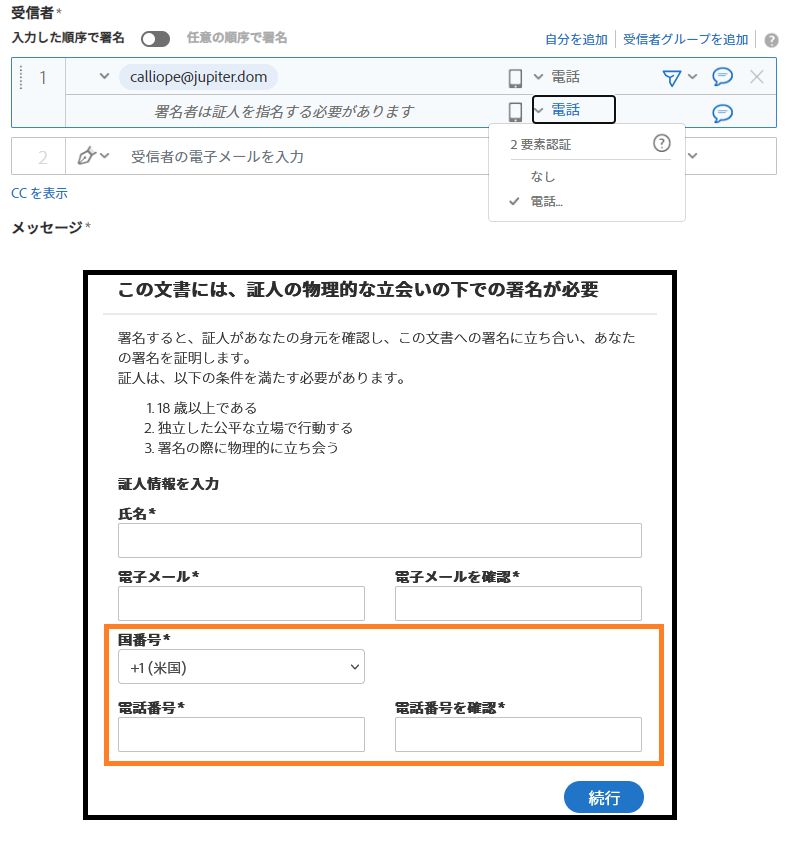Click the phone icon in the witness row
The image size is (800, 863).
515,112
